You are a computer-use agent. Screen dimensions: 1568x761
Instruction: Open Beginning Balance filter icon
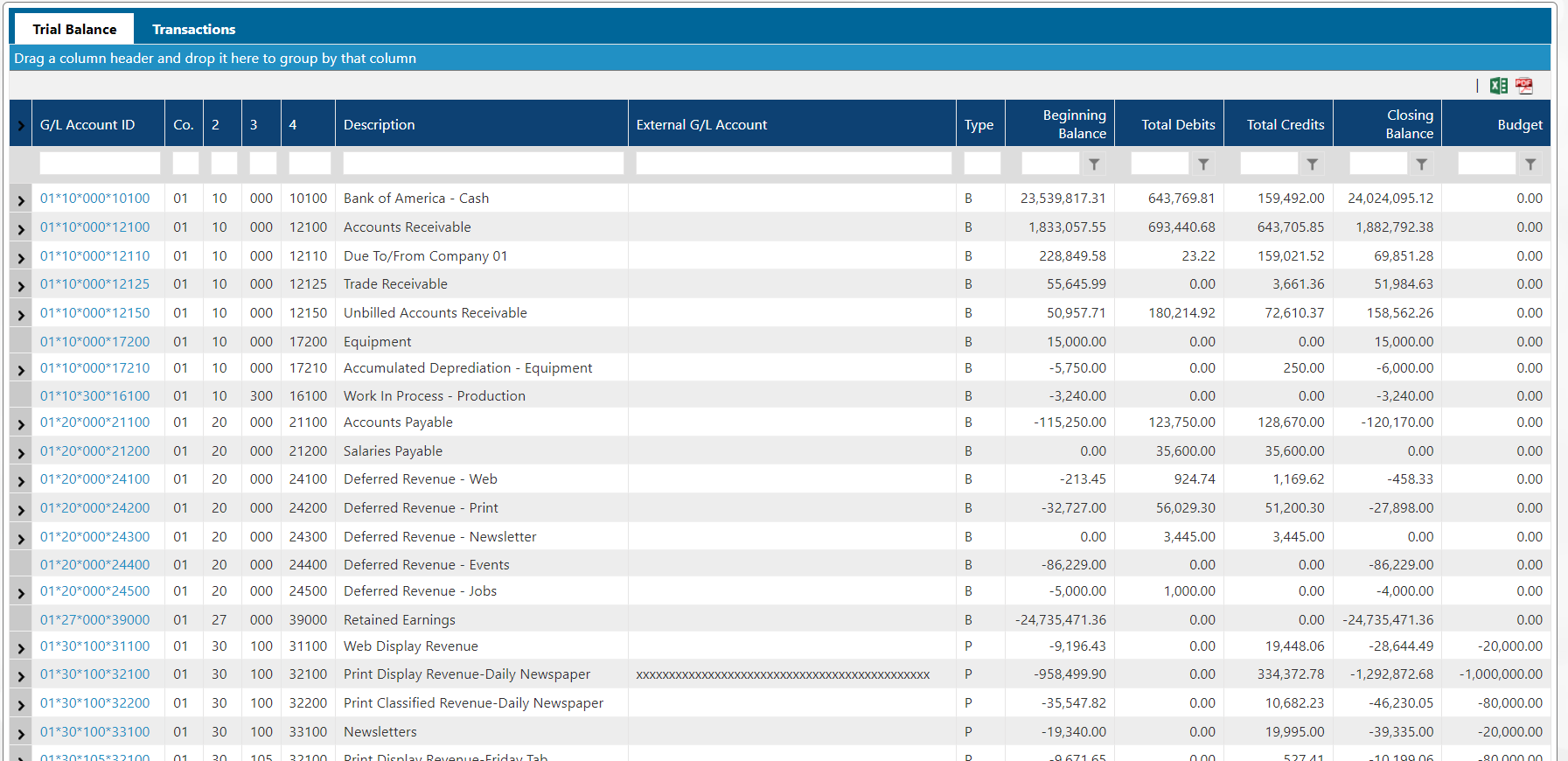tap(1094, 164)
